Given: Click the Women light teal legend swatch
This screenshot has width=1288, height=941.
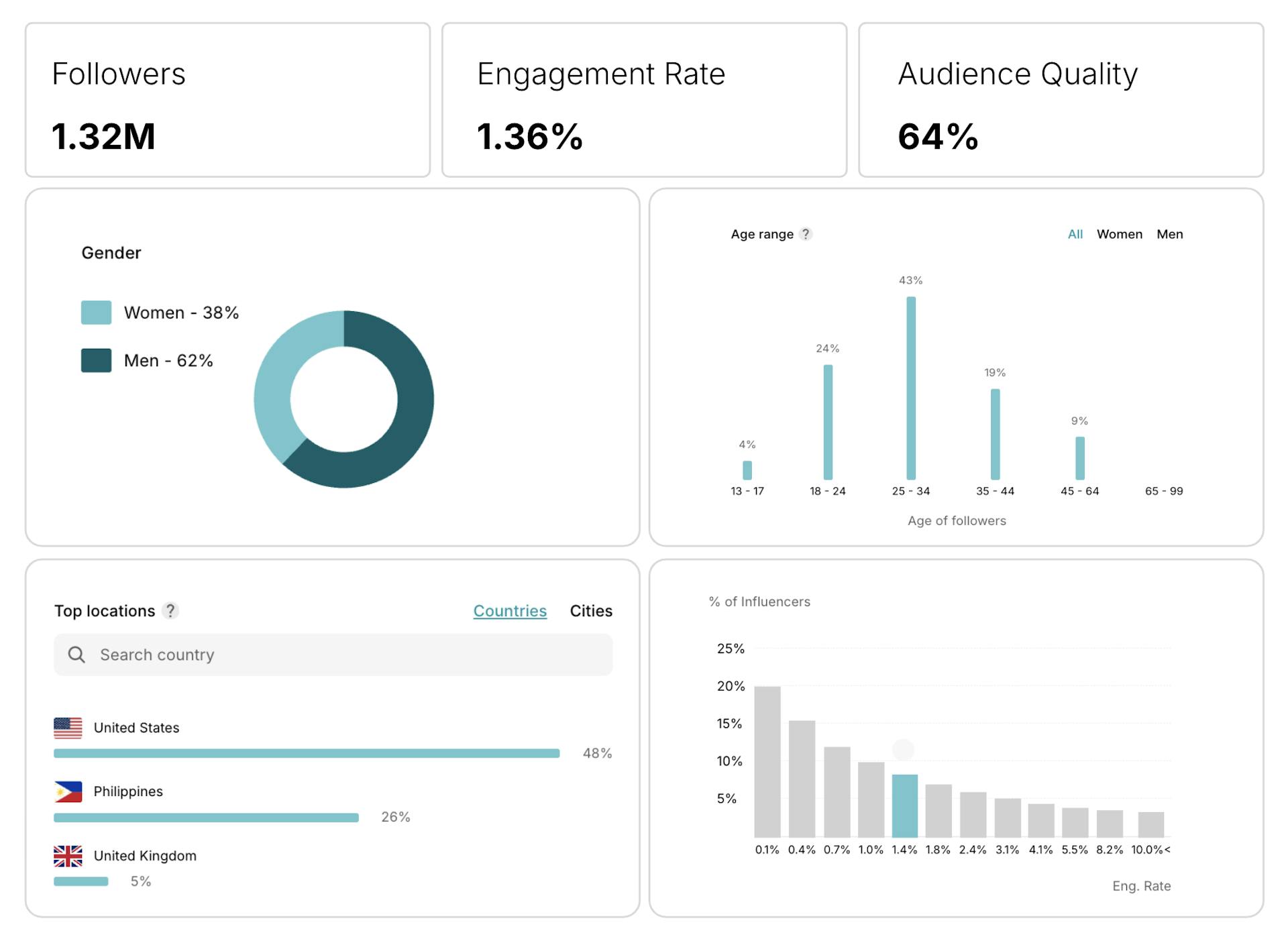Looking at the screenshot, I should pyautogui.click(x=96, y=313).
